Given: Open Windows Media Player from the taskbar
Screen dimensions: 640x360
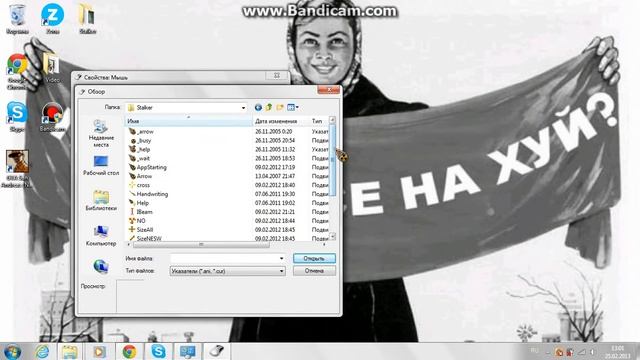Looking at the screenshot, I should [x=99, y=351].
